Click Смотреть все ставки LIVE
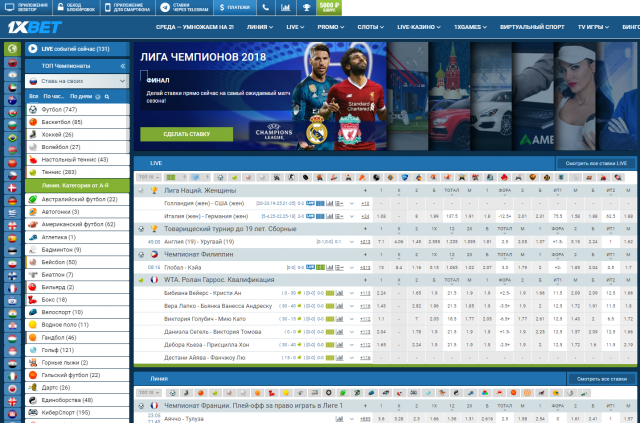This screenshot has width=640, height=423. (x=596, y=163)
